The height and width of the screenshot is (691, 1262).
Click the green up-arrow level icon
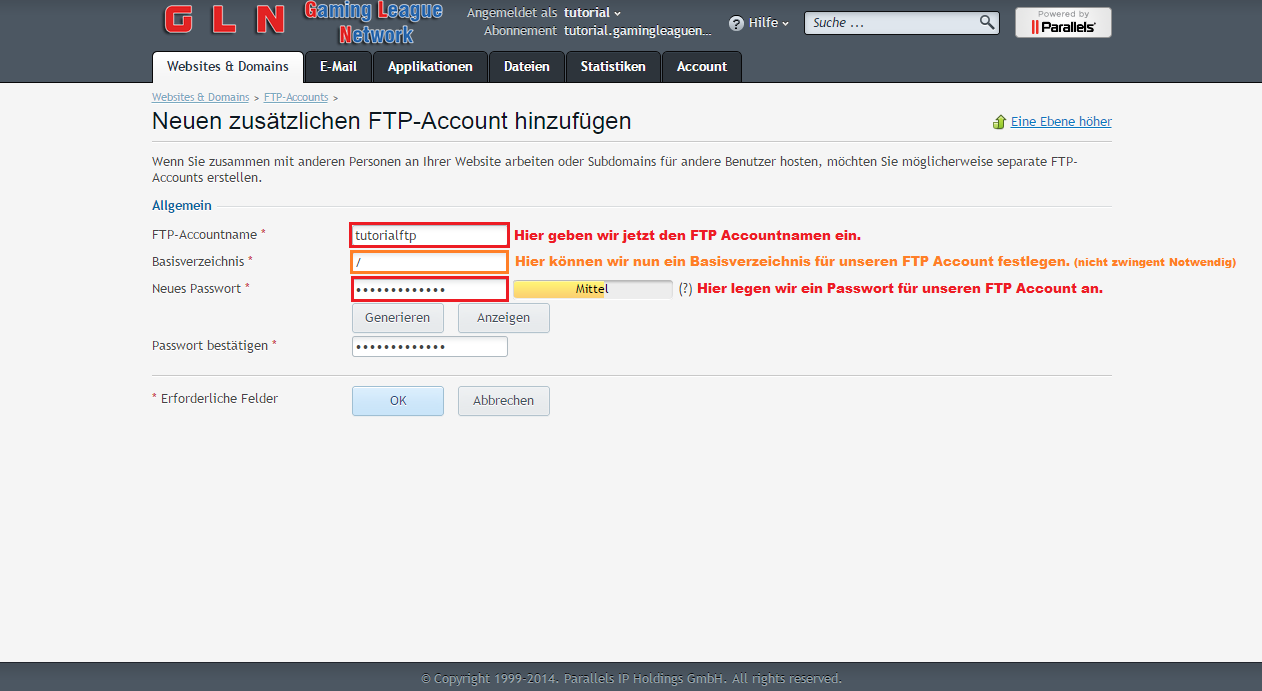[999, 122]
